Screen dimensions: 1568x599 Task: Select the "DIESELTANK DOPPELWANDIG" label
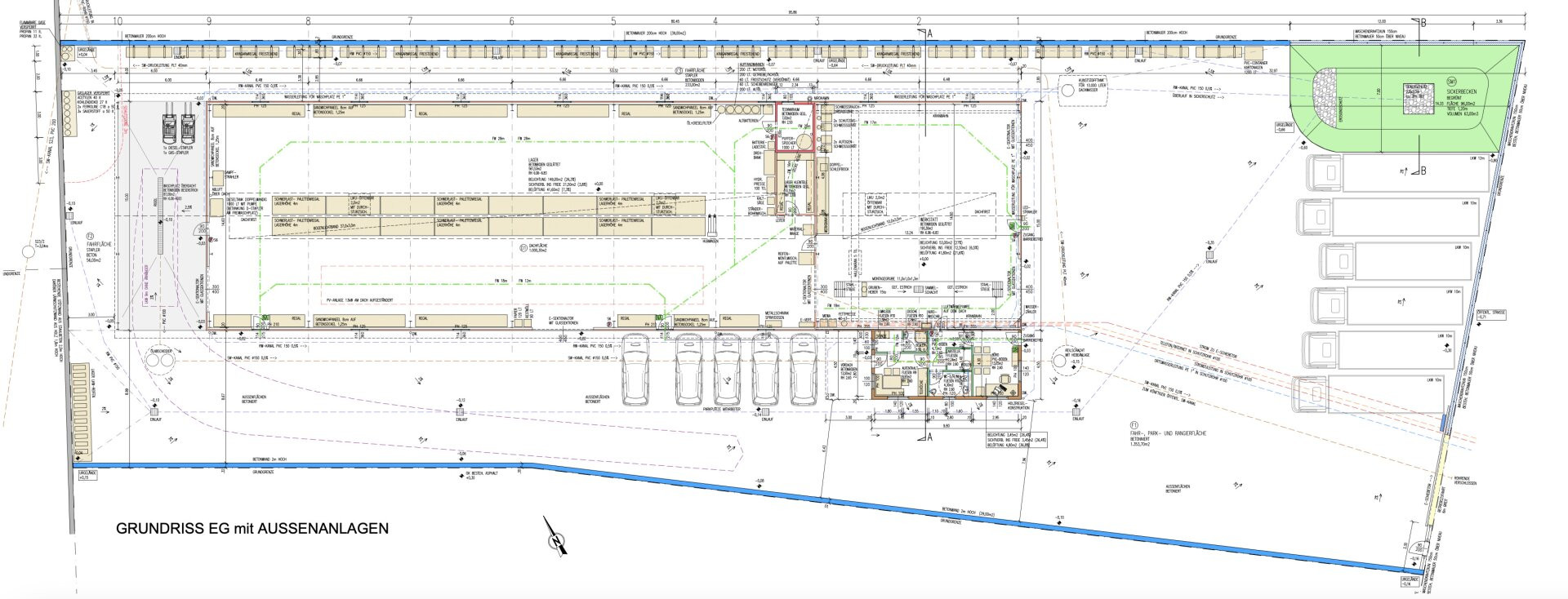point(245,198)
